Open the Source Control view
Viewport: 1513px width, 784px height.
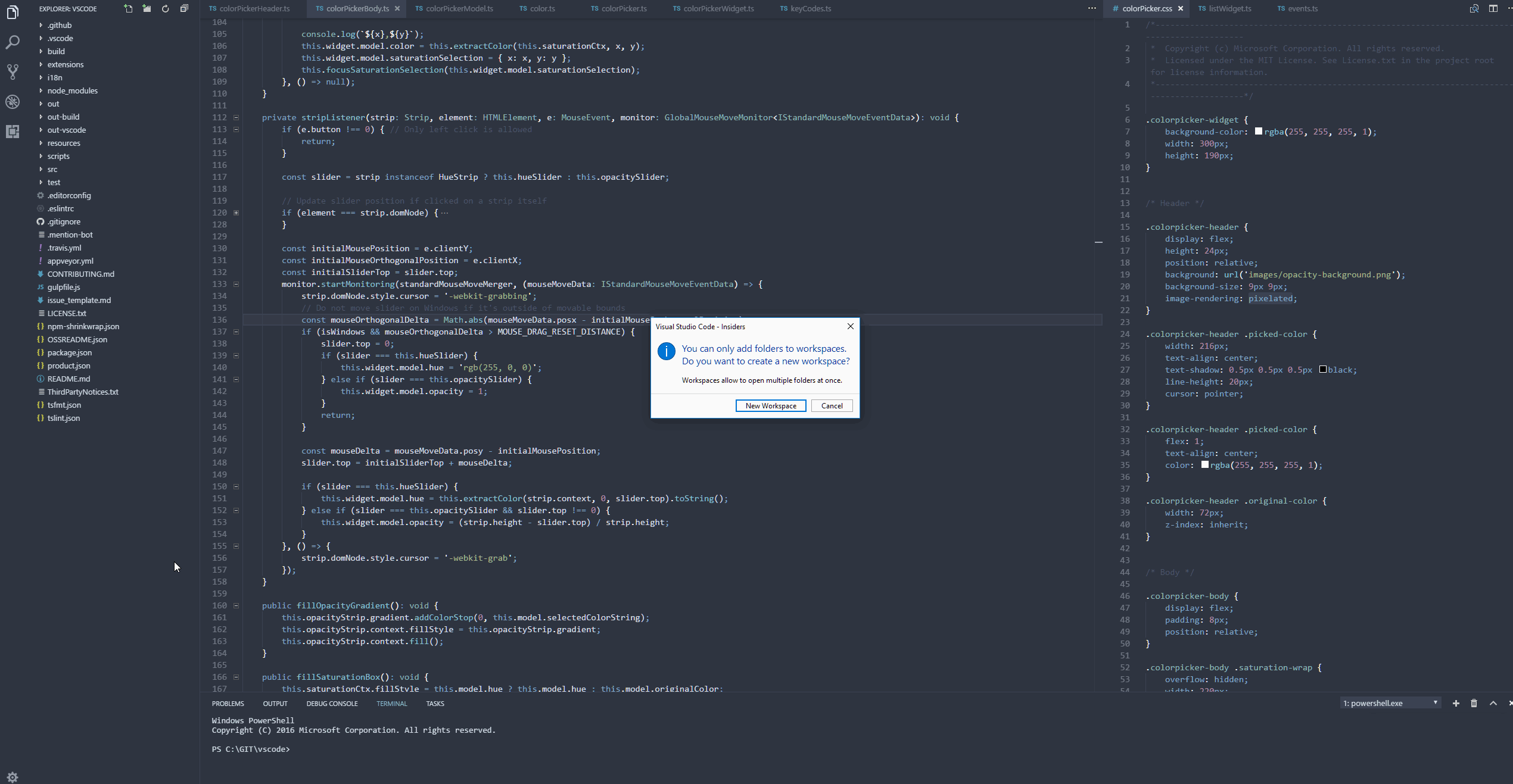pos(13,71)
